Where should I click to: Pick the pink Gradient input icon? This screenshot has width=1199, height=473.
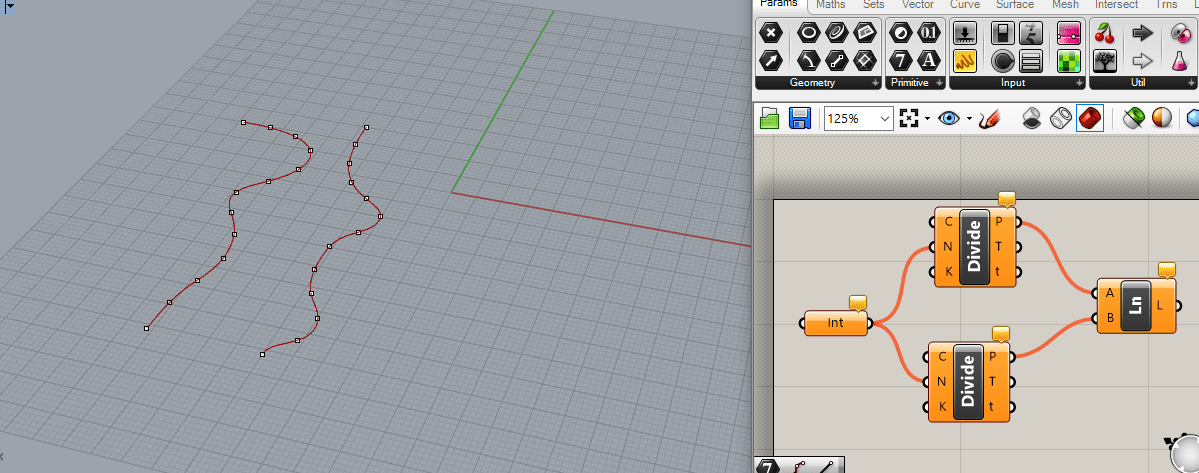point(1069,33)
